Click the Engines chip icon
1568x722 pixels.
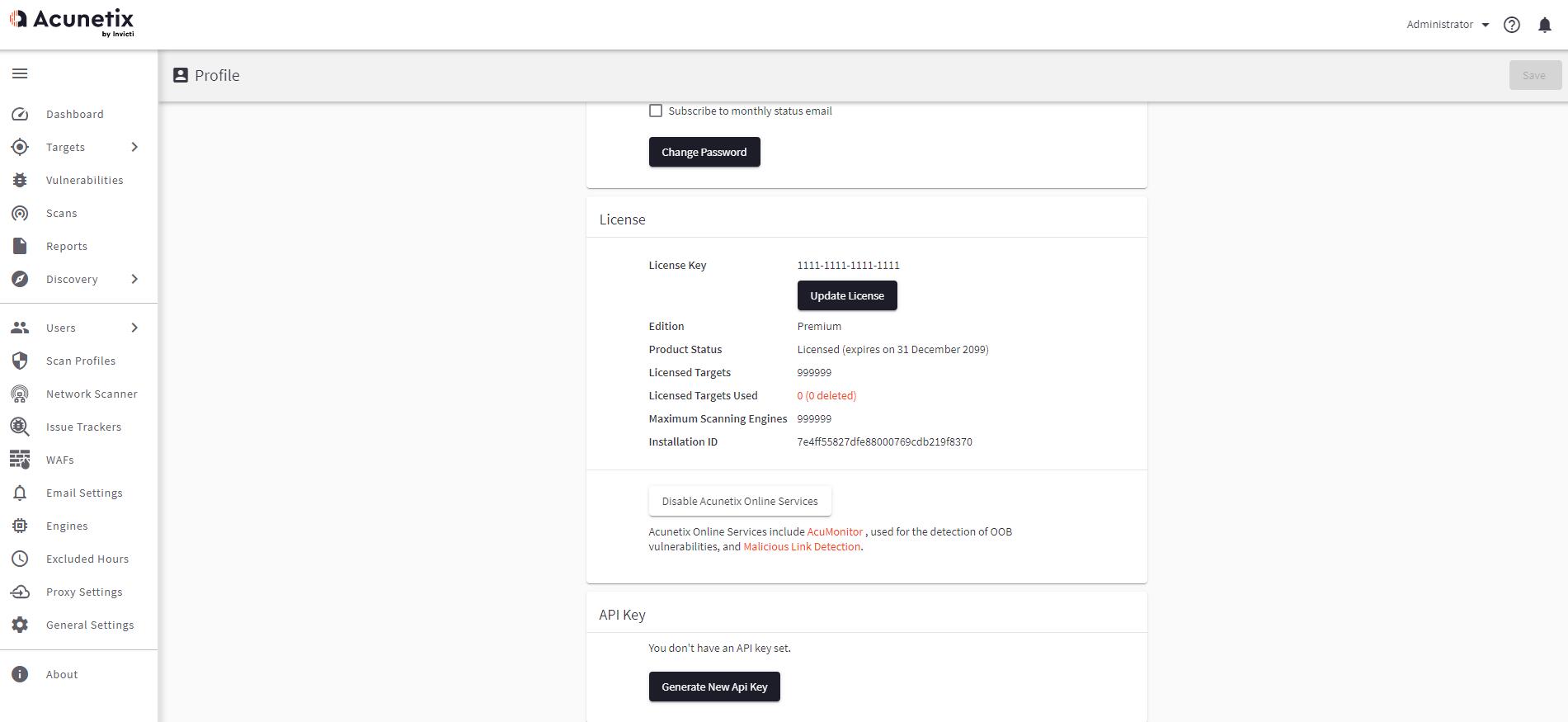click(x=20, y=526)
